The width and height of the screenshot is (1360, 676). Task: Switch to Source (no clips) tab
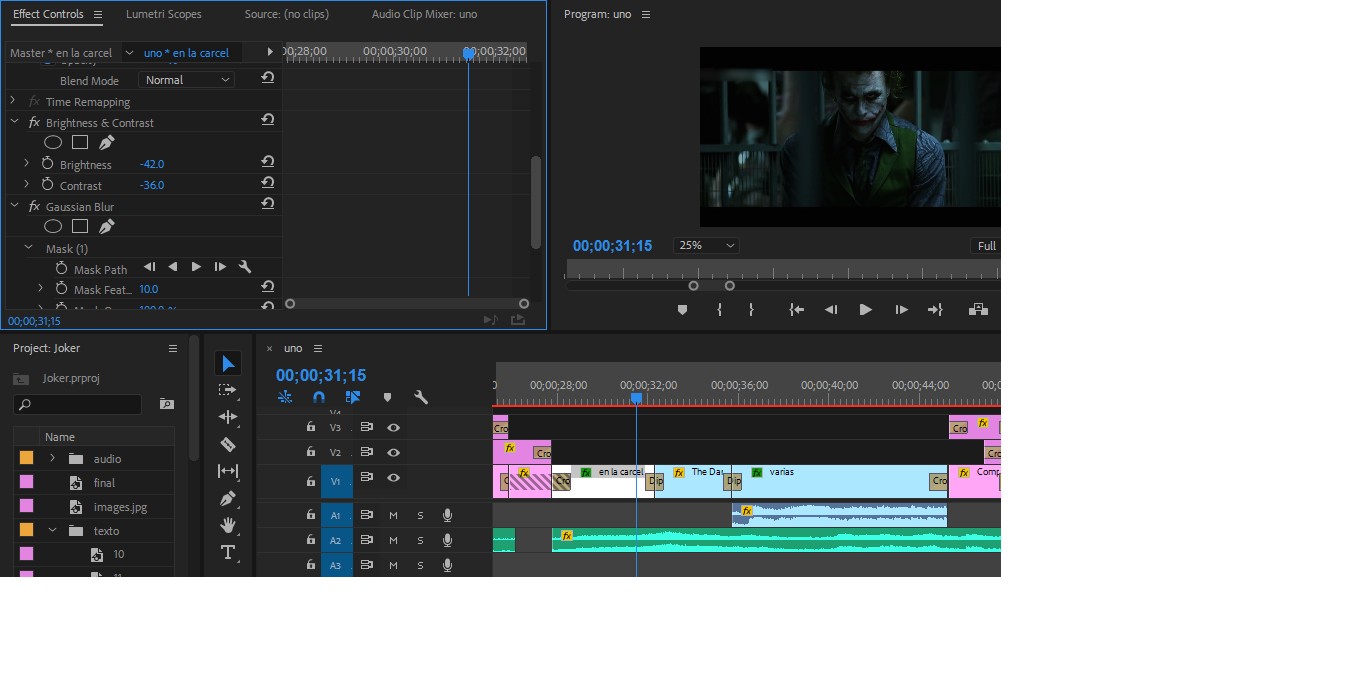(x=286, y=14)
